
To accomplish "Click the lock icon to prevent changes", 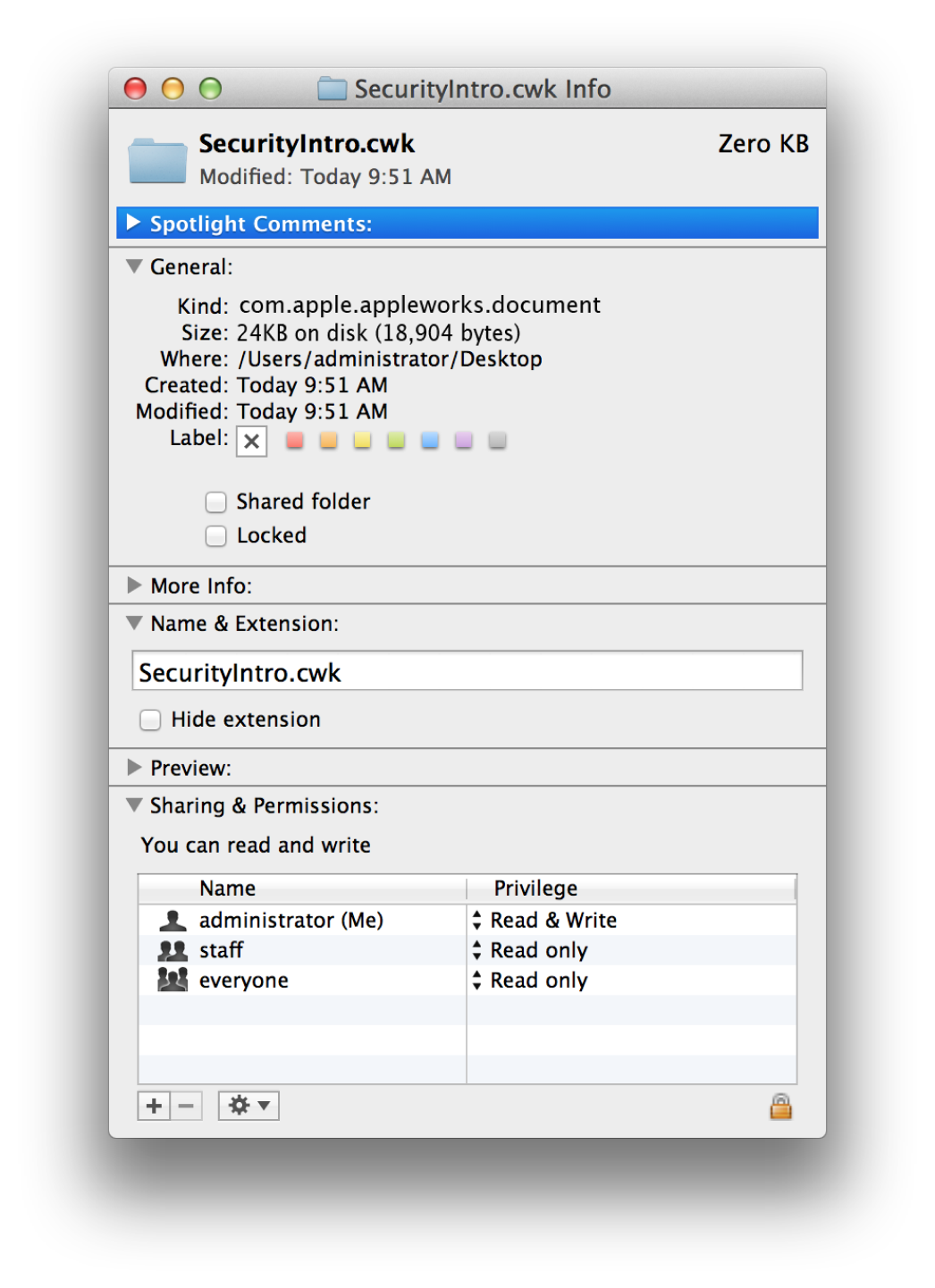I will click(x=780, y=1106).
